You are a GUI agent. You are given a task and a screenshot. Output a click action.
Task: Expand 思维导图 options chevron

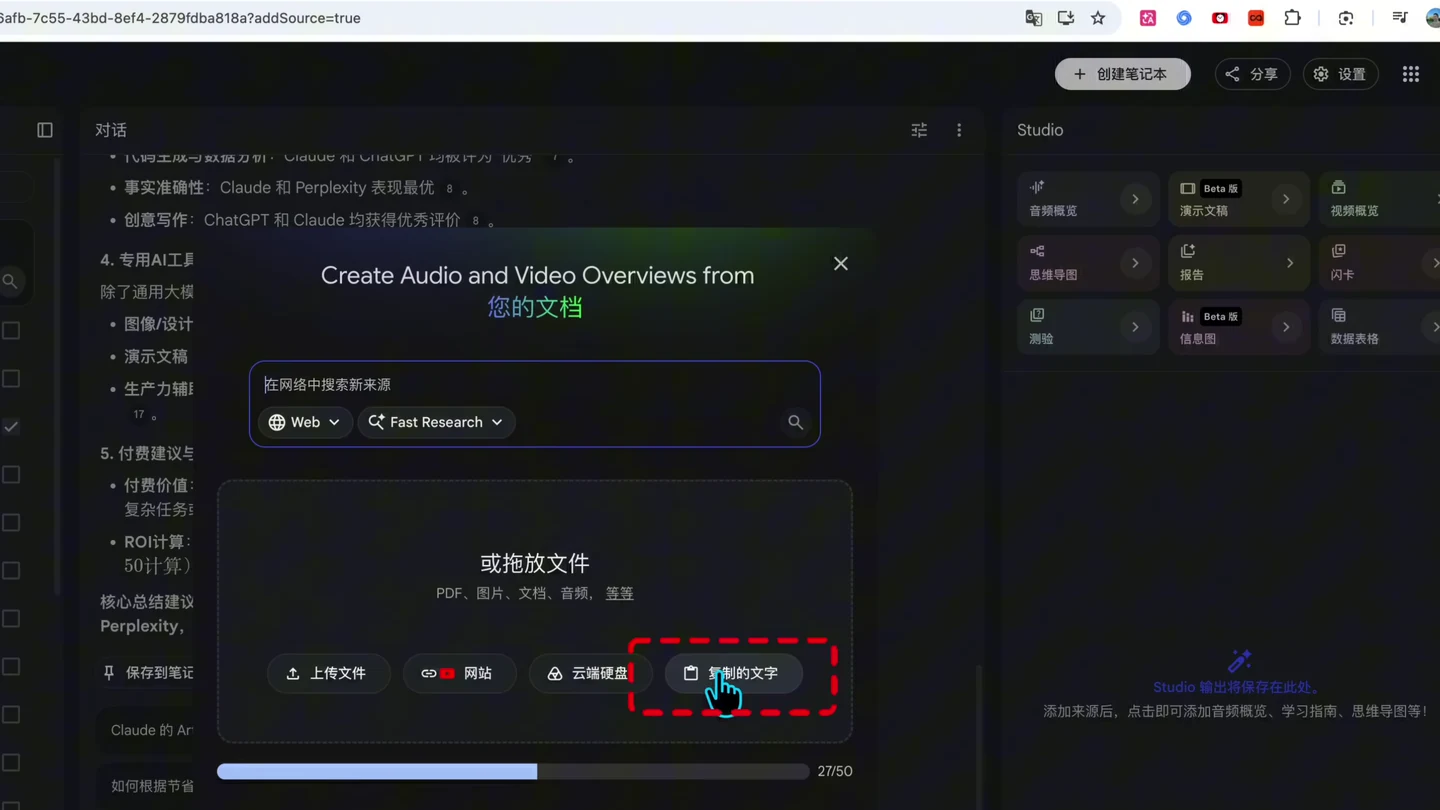coord(1135,263)
